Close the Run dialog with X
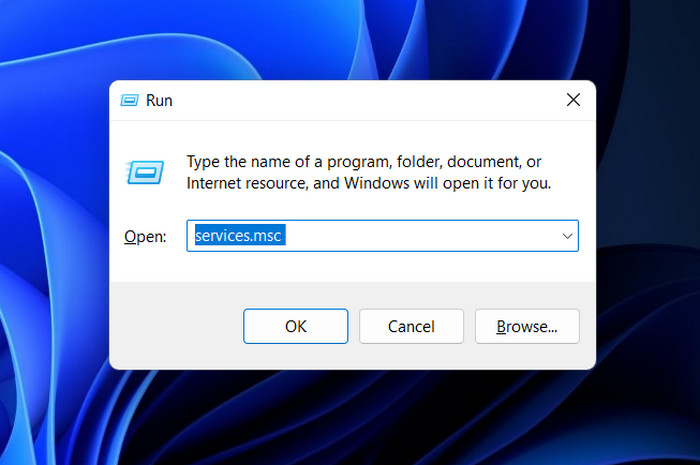This screenshot has height=465, width=700. point(573,100)
